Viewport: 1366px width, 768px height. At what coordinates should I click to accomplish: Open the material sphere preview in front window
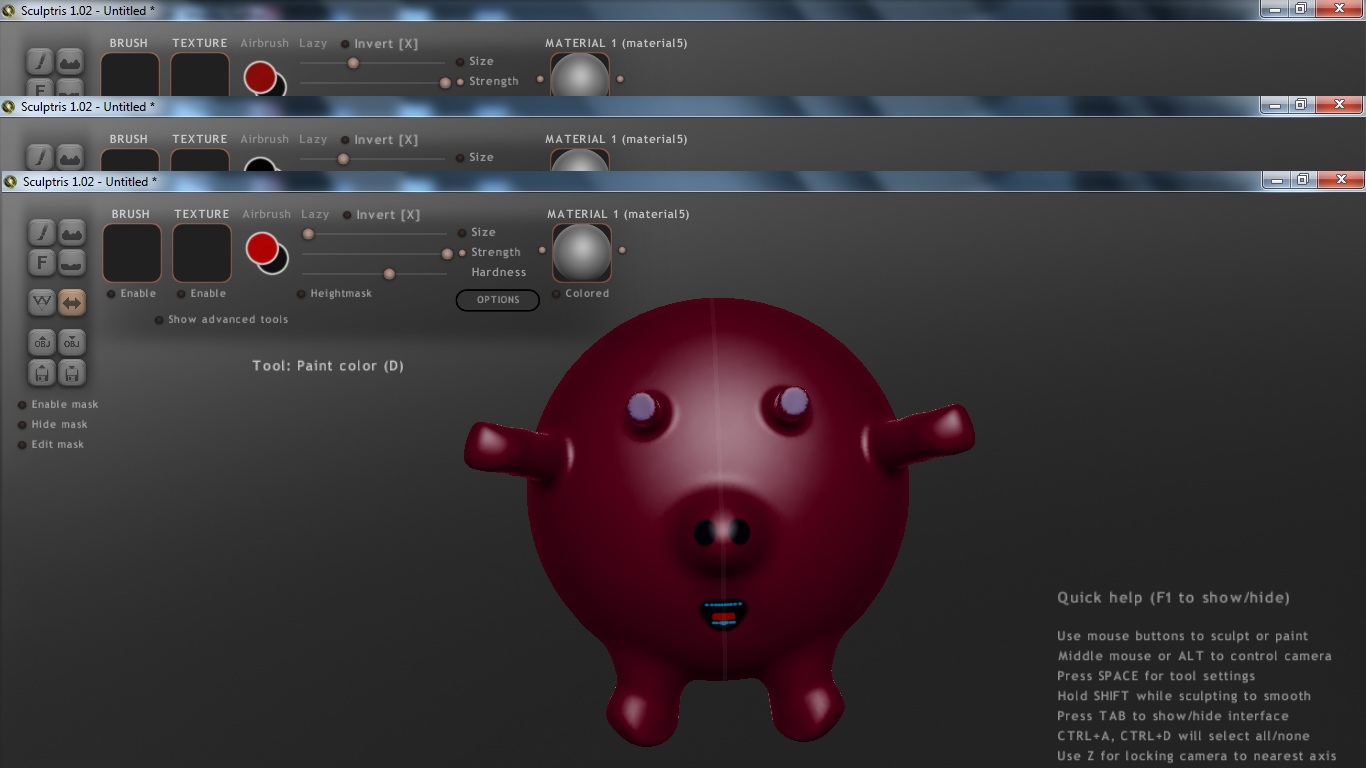[x=582, y=253]
